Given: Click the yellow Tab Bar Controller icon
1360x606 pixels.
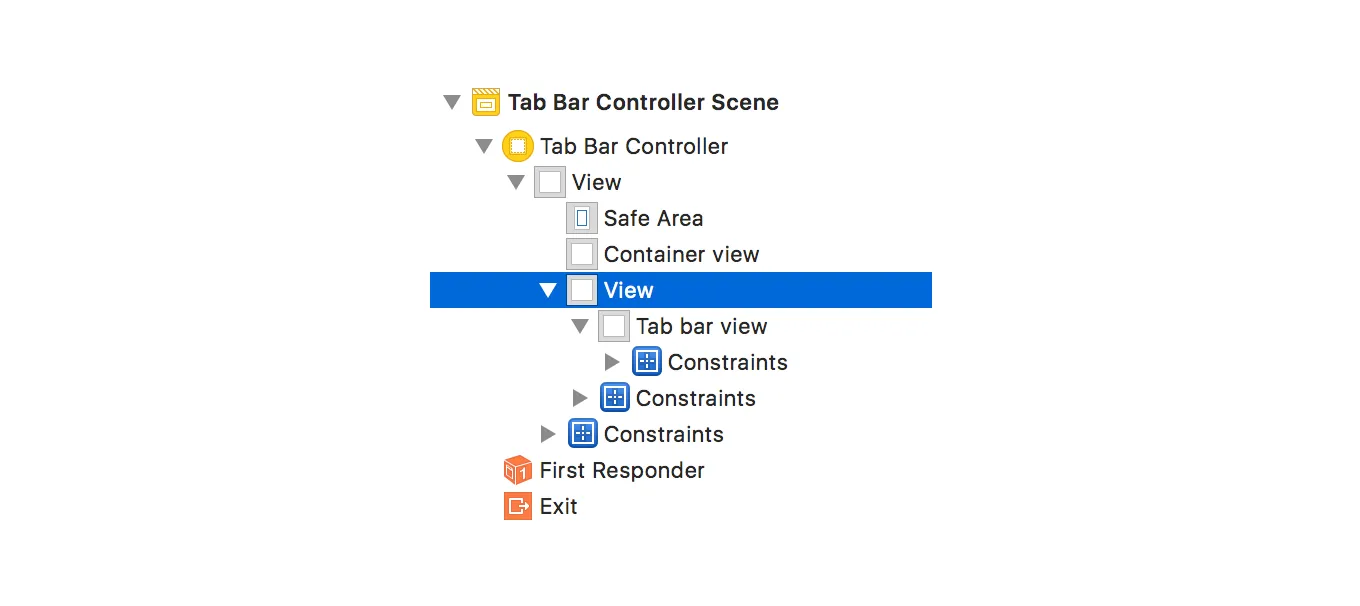Looking at the screenshot, I should click(518, 146).
